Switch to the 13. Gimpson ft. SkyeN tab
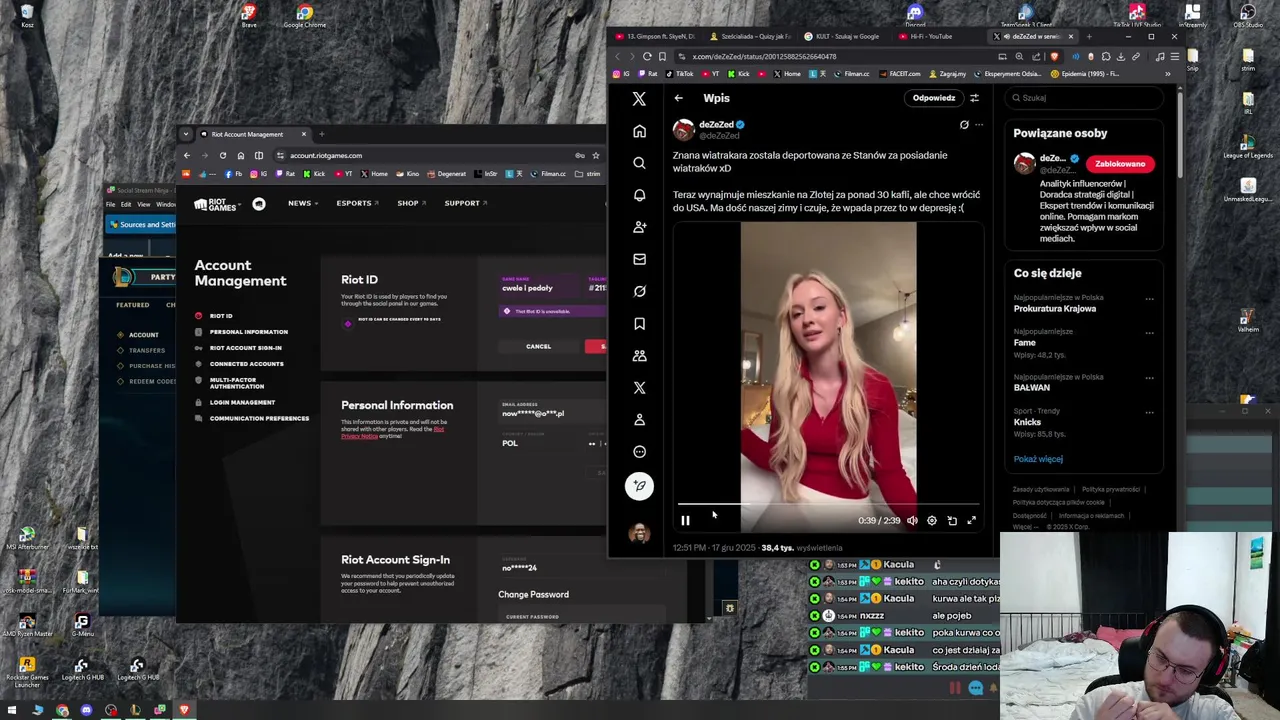This screenshot has width=1280, height=720. click(x=655, y=37)
